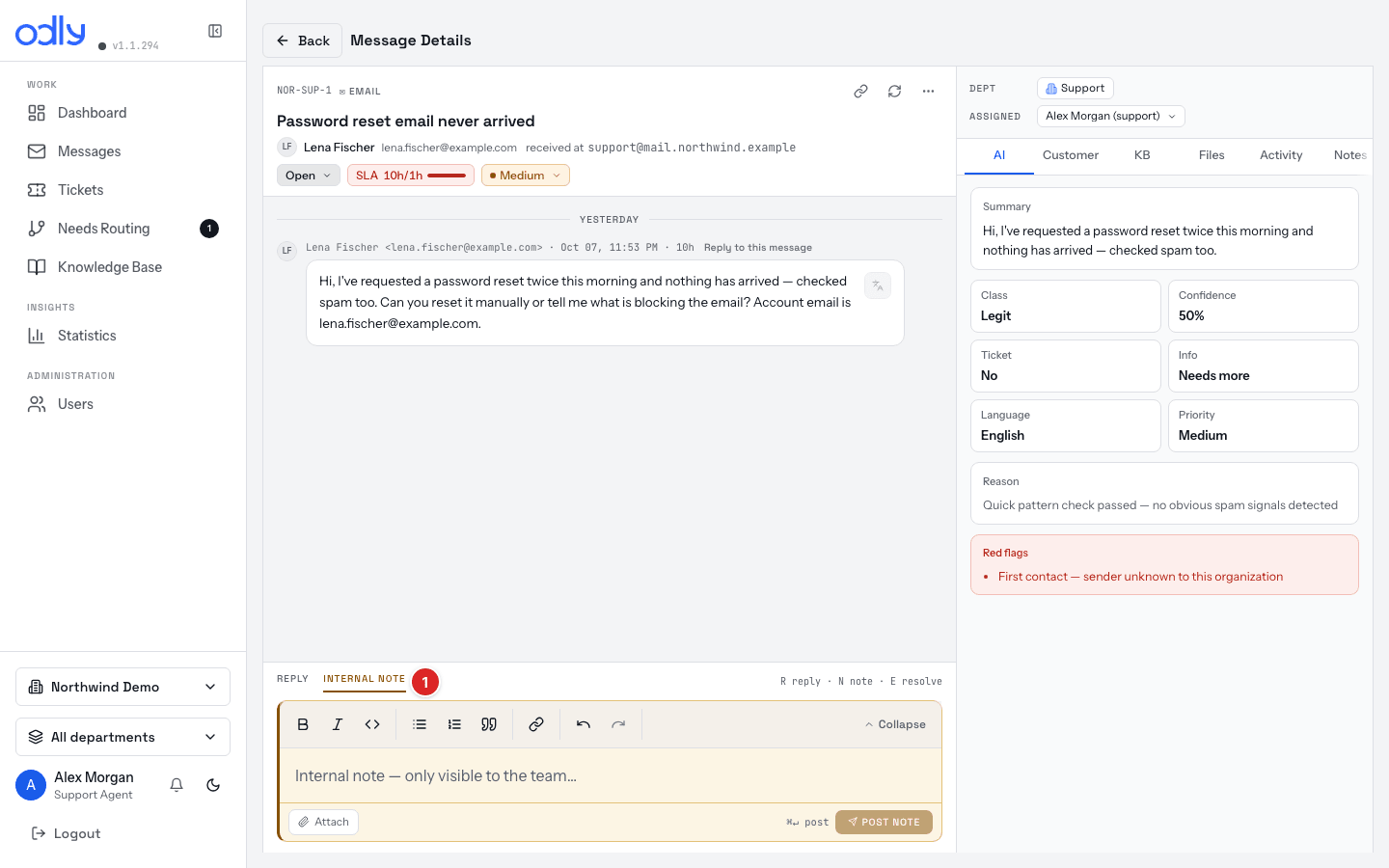Open the Knowledge Base section
Viewport: 1389px width, 868px height.
(123, 267)
